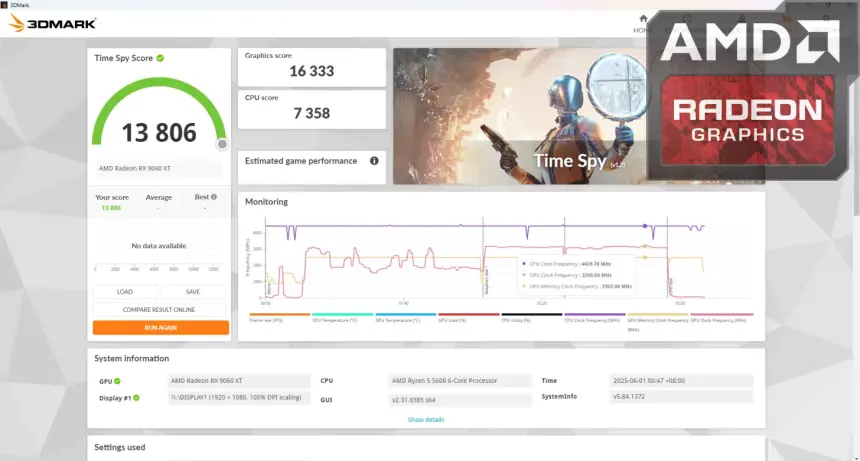Expand system info with Show details
This screenshot has width=860, height=461.
[x=425, y=419]
